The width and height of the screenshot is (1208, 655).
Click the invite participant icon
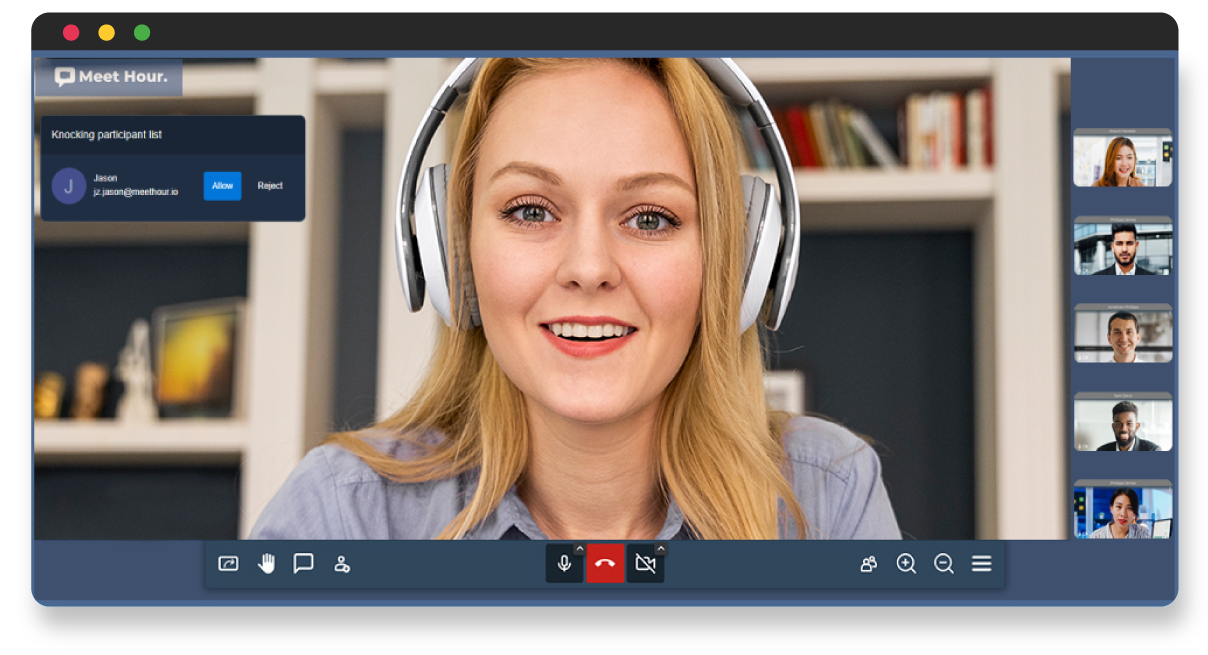tap(342, 564)
